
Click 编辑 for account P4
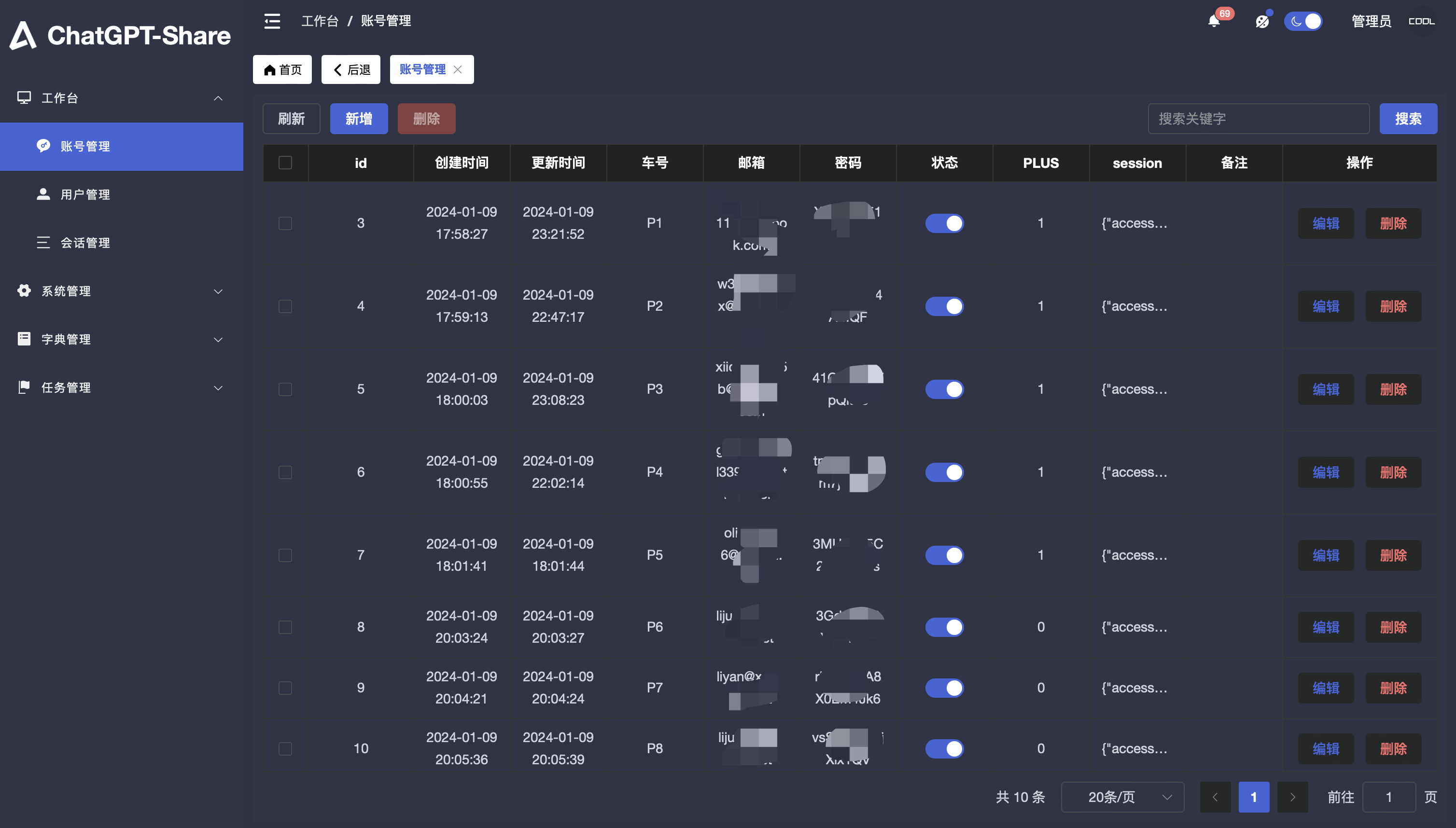click(1325, 472)
